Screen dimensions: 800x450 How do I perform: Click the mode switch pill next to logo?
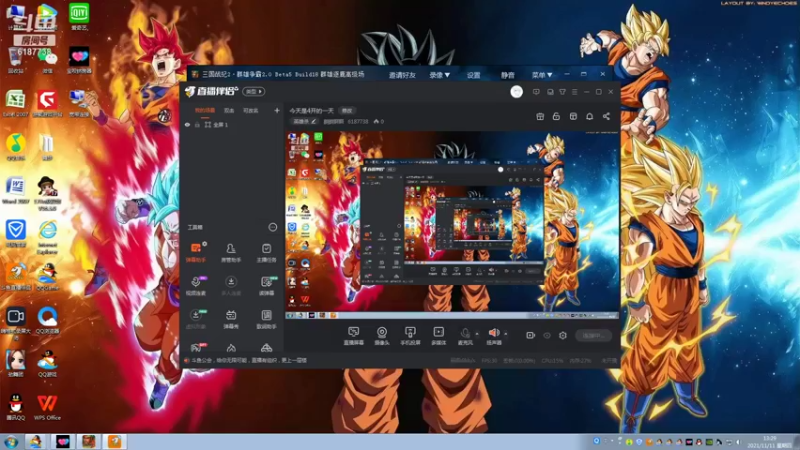253,91
